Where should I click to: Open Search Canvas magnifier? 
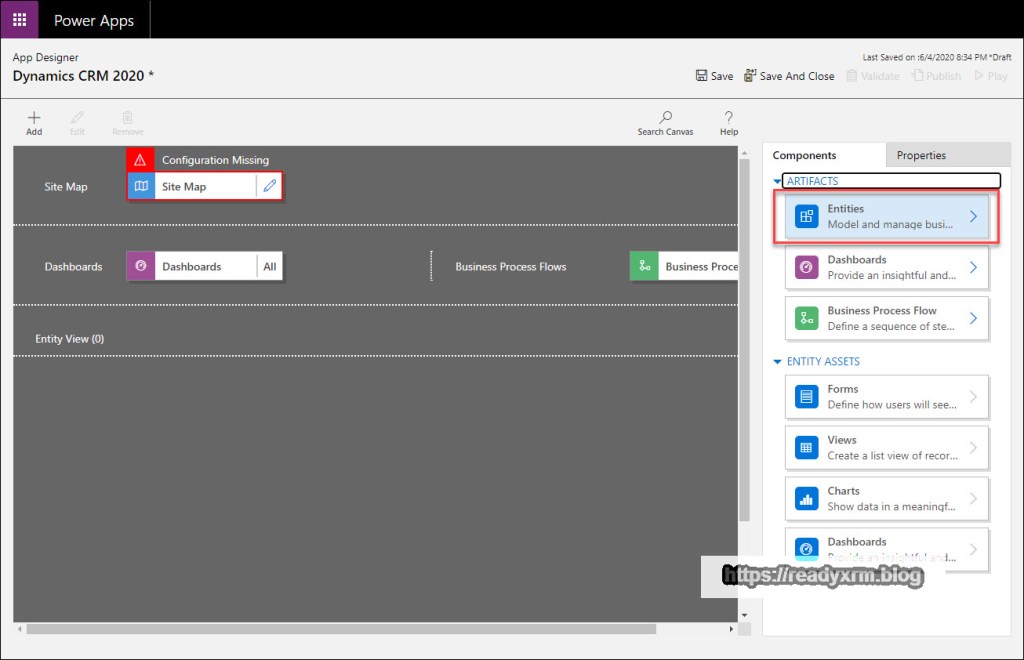pyautogui.click(x=665, y=118)
